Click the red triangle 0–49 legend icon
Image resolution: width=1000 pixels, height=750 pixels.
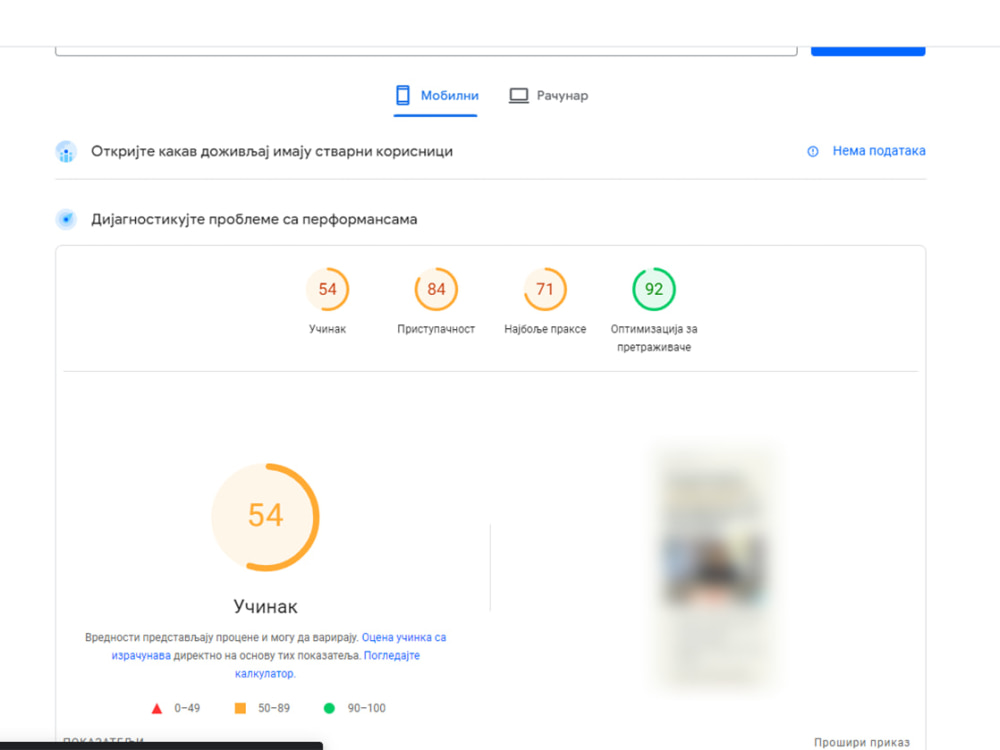click(x=157, y=709)
